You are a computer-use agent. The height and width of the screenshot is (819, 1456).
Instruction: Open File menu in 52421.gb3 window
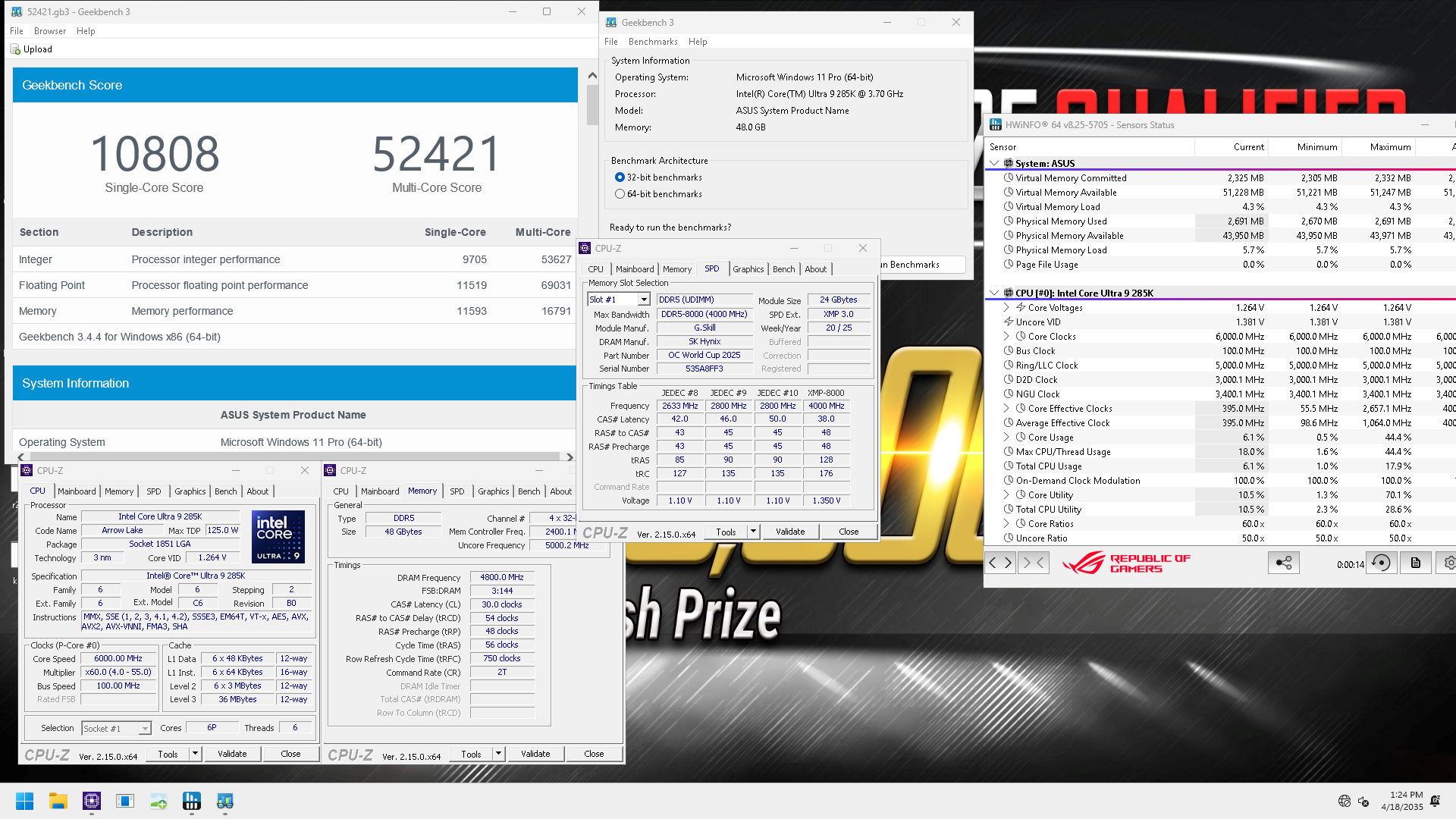(x=17, y=31)
